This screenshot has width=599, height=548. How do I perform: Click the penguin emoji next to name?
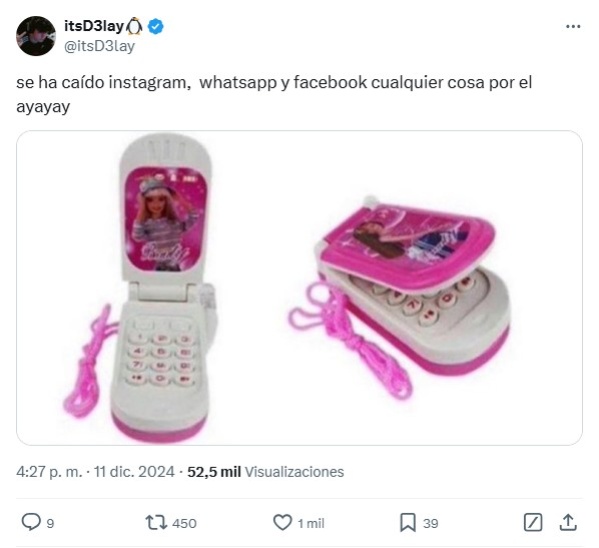pyautogui.click(x=134, y=26)
